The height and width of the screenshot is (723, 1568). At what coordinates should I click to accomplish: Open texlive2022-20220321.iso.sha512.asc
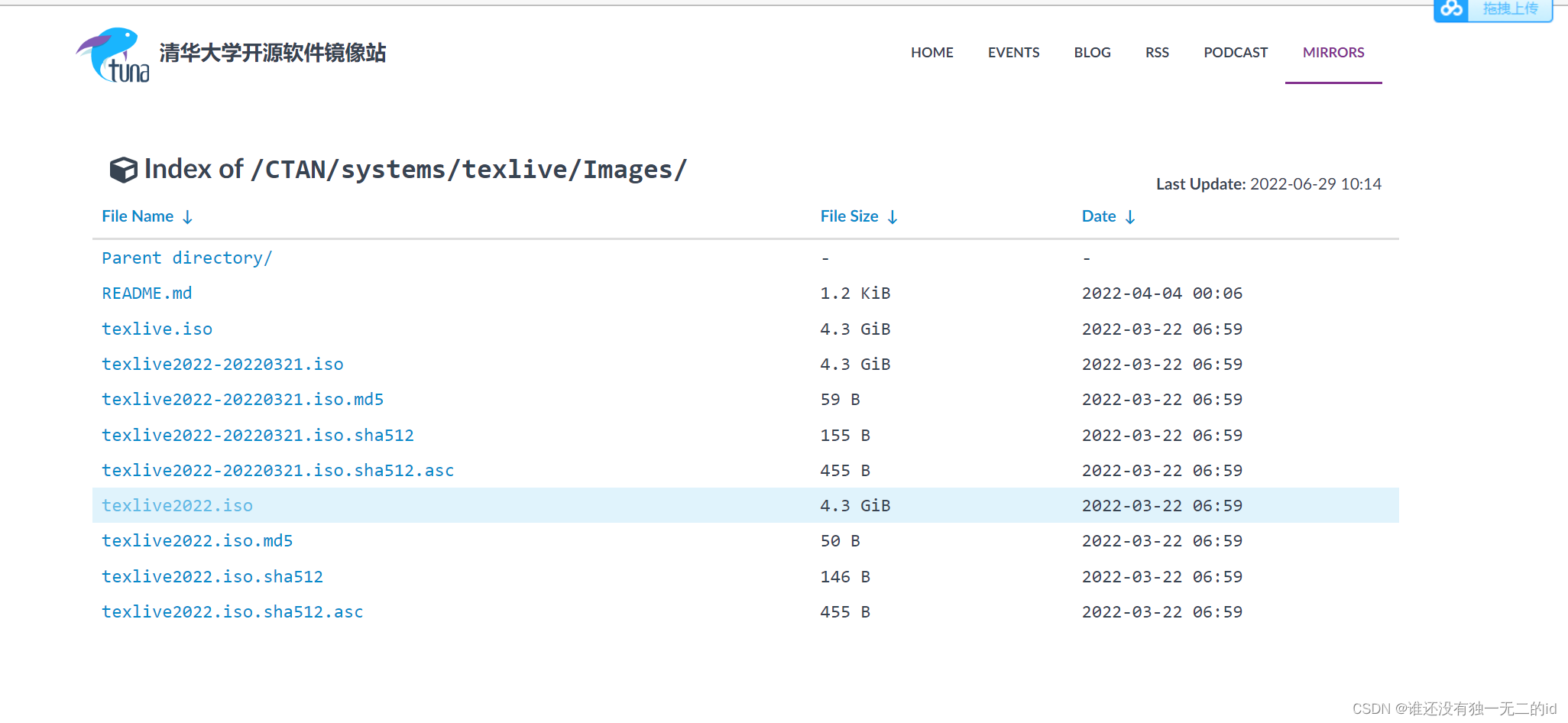tap(277, 471)
